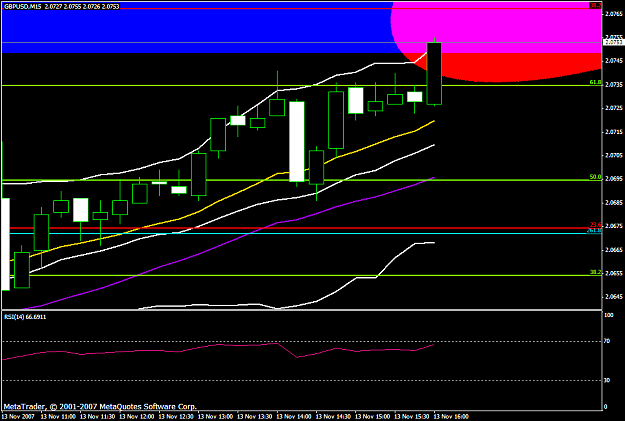
Task: Click the RSI scale value 100
Action: tap(609, 315)
